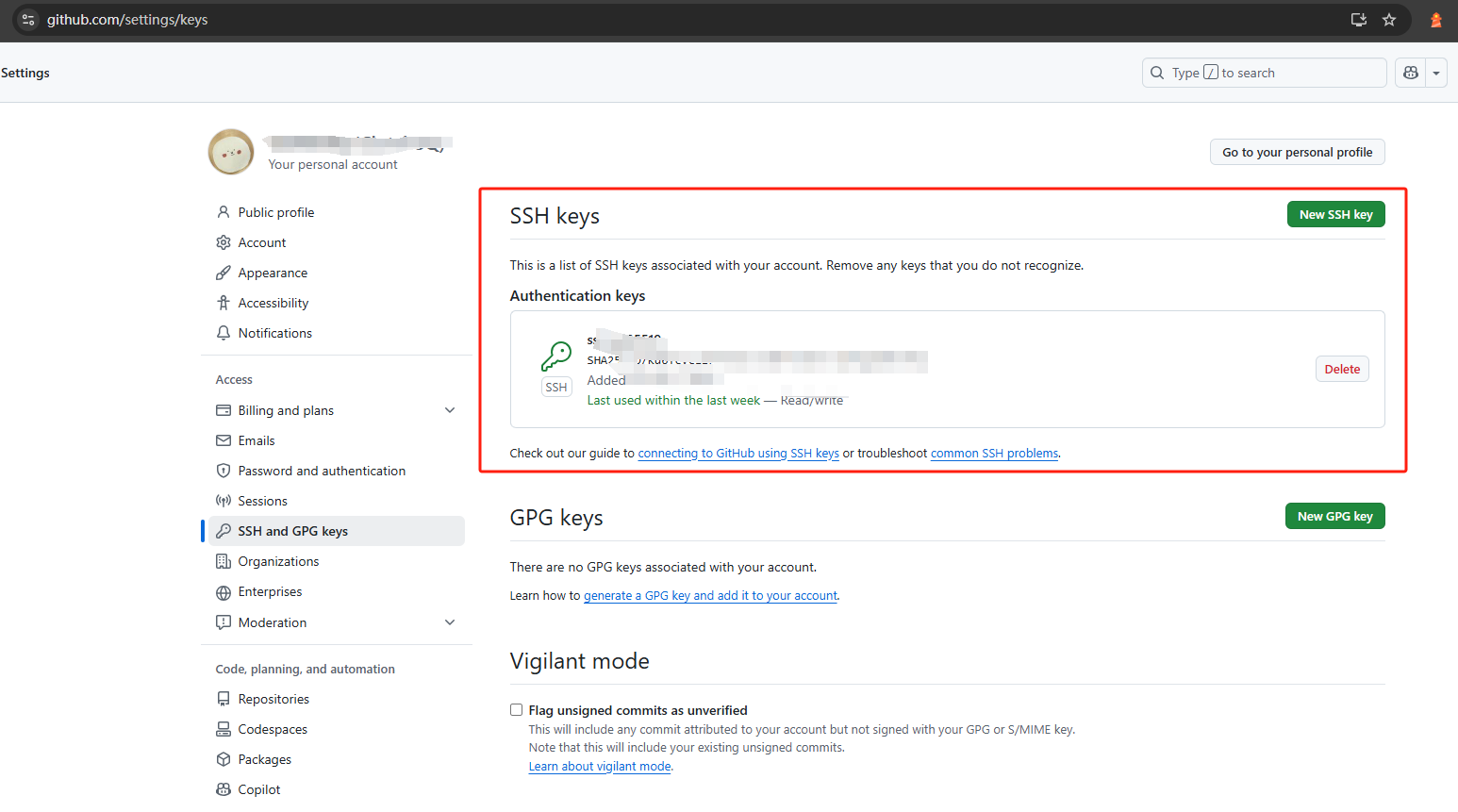The image size is (1458, 812).
Task: Click the user avatar picture
Action: tap(231, 152)
